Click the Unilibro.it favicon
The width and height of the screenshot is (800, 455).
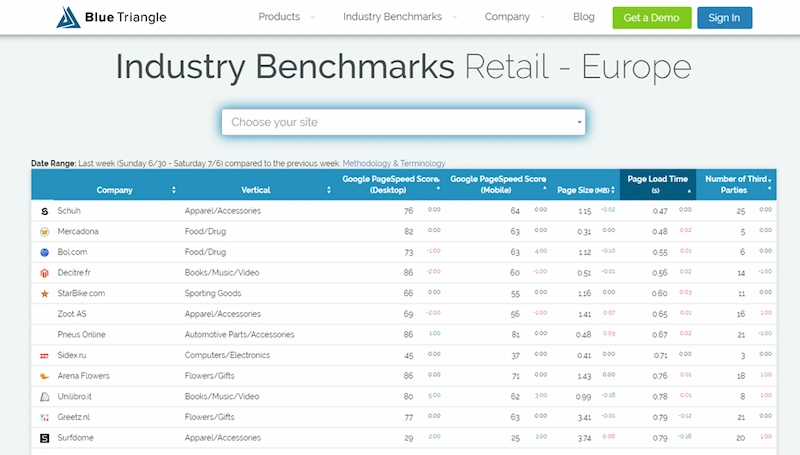coord(44,396)
